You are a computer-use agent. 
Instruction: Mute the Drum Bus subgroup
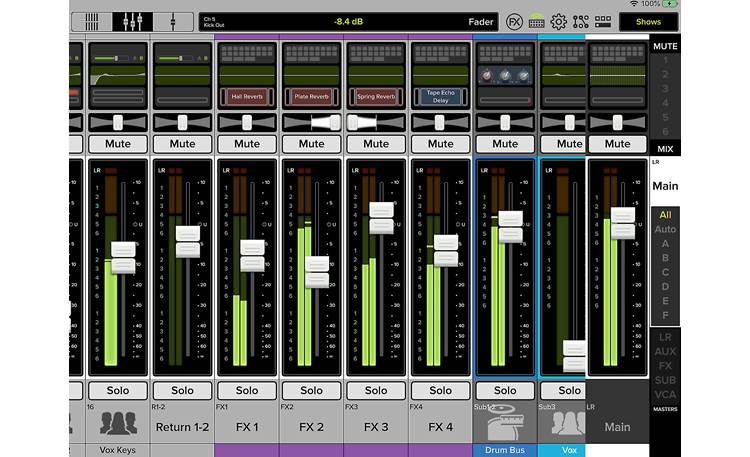[505, 144]
